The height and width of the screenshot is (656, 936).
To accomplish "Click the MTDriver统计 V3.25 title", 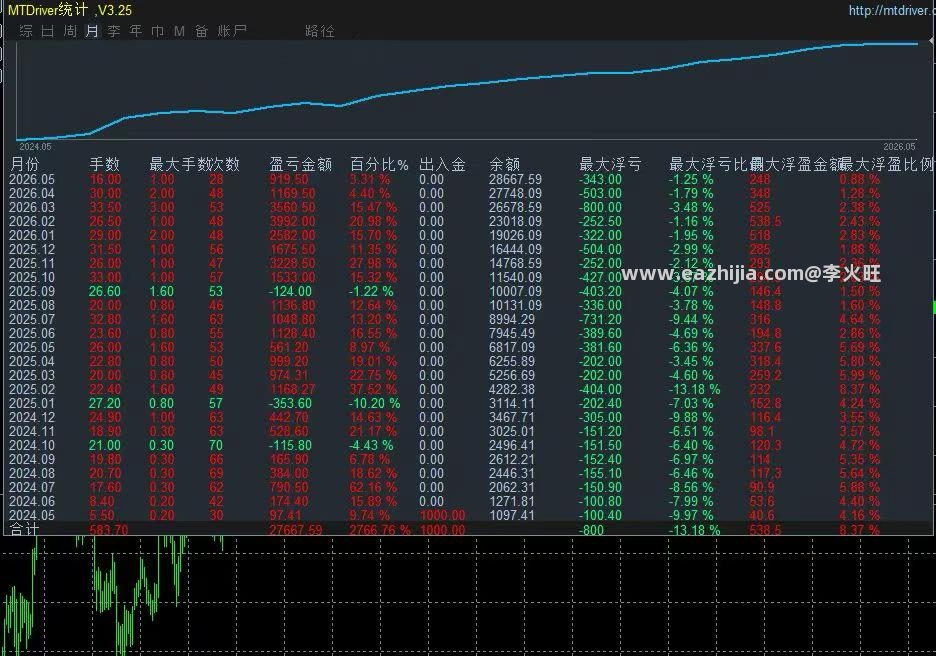I will click(x=70, y=10).
